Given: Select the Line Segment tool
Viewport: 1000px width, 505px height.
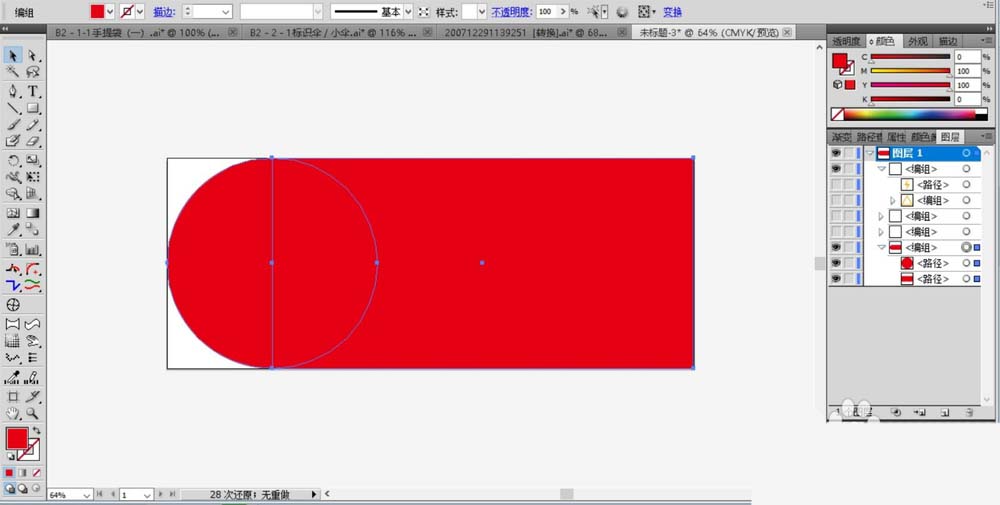Looking at the screenshot, I should coord(13,108).
